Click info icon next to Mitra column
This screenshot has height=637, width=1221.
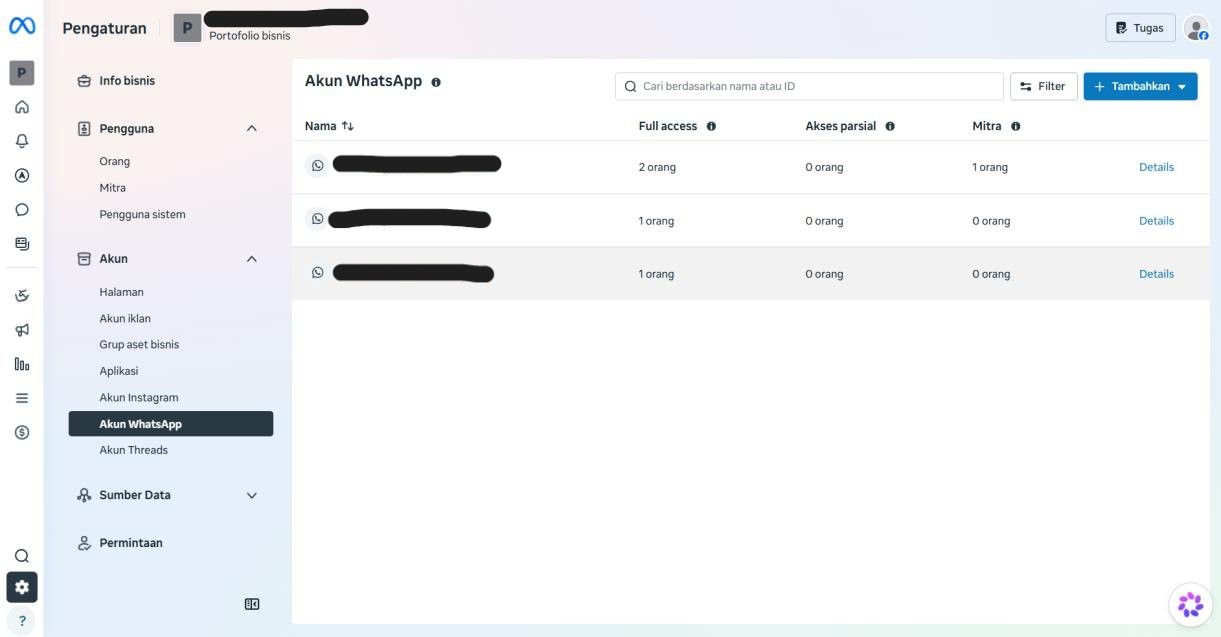click(x=1015, y=126)
